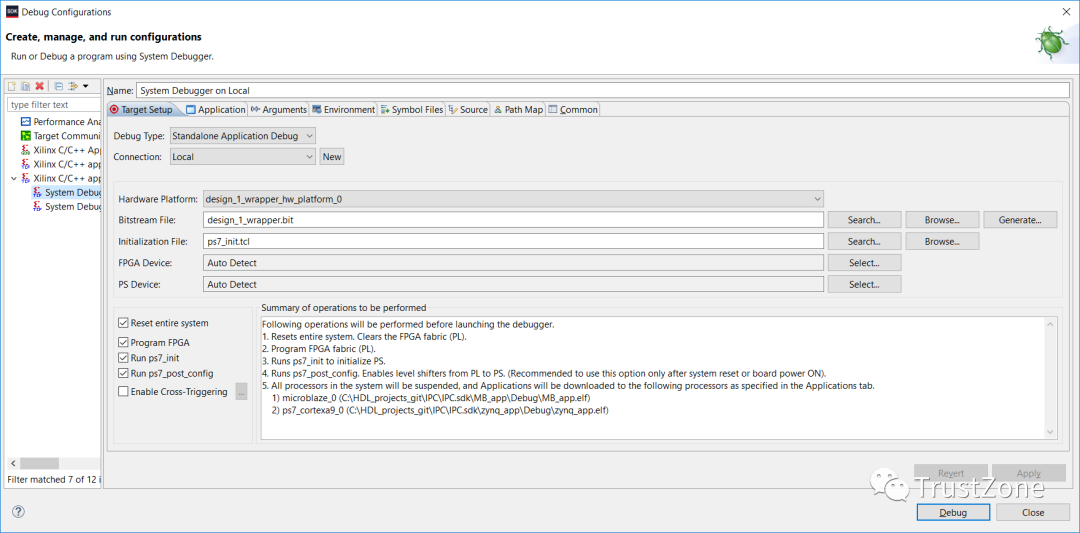
Task: Click the Close button
Action: (1032, 512)
